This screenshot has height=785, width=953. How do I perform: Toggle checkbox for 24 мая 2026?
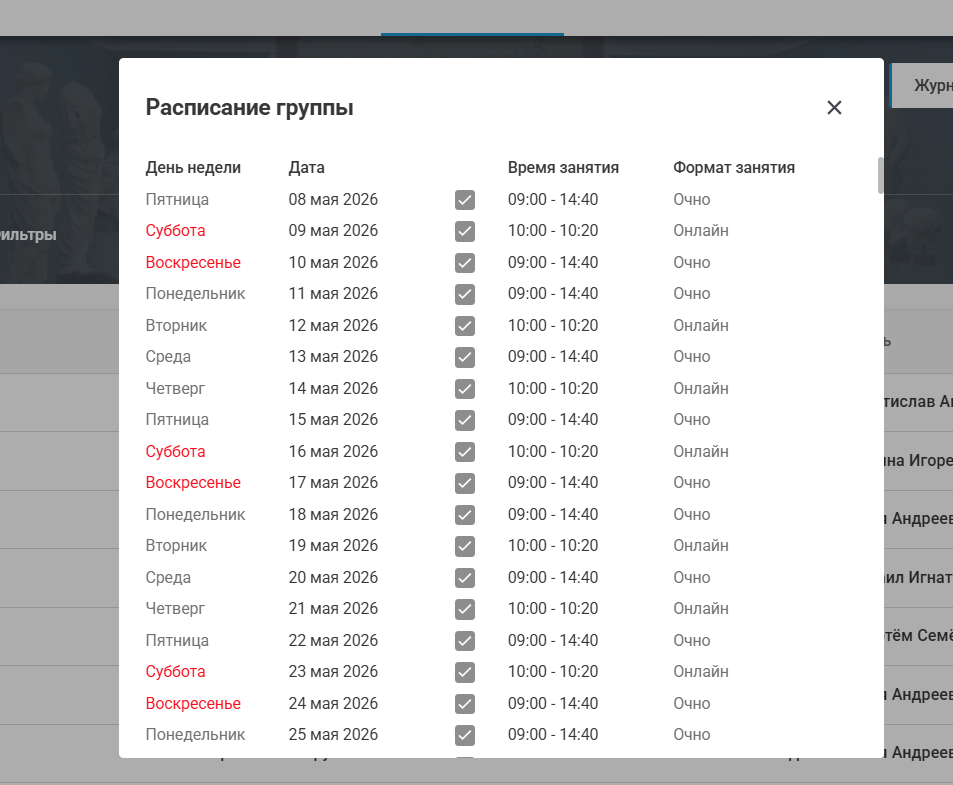pos(465,704)
